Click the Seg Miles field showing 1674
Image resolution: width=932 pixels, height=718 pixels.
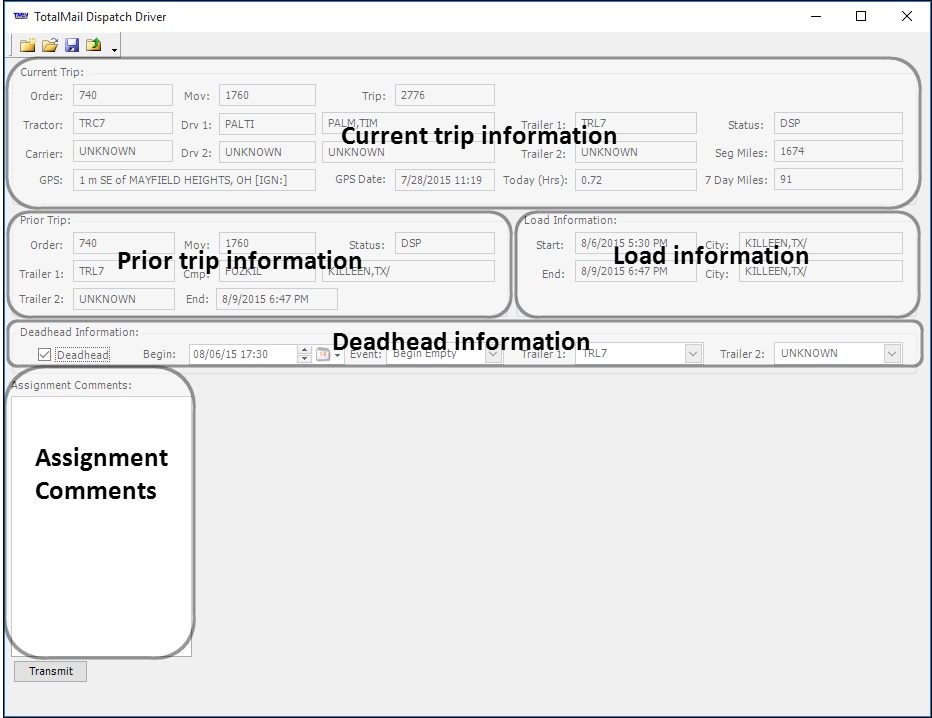pos(838,151)
